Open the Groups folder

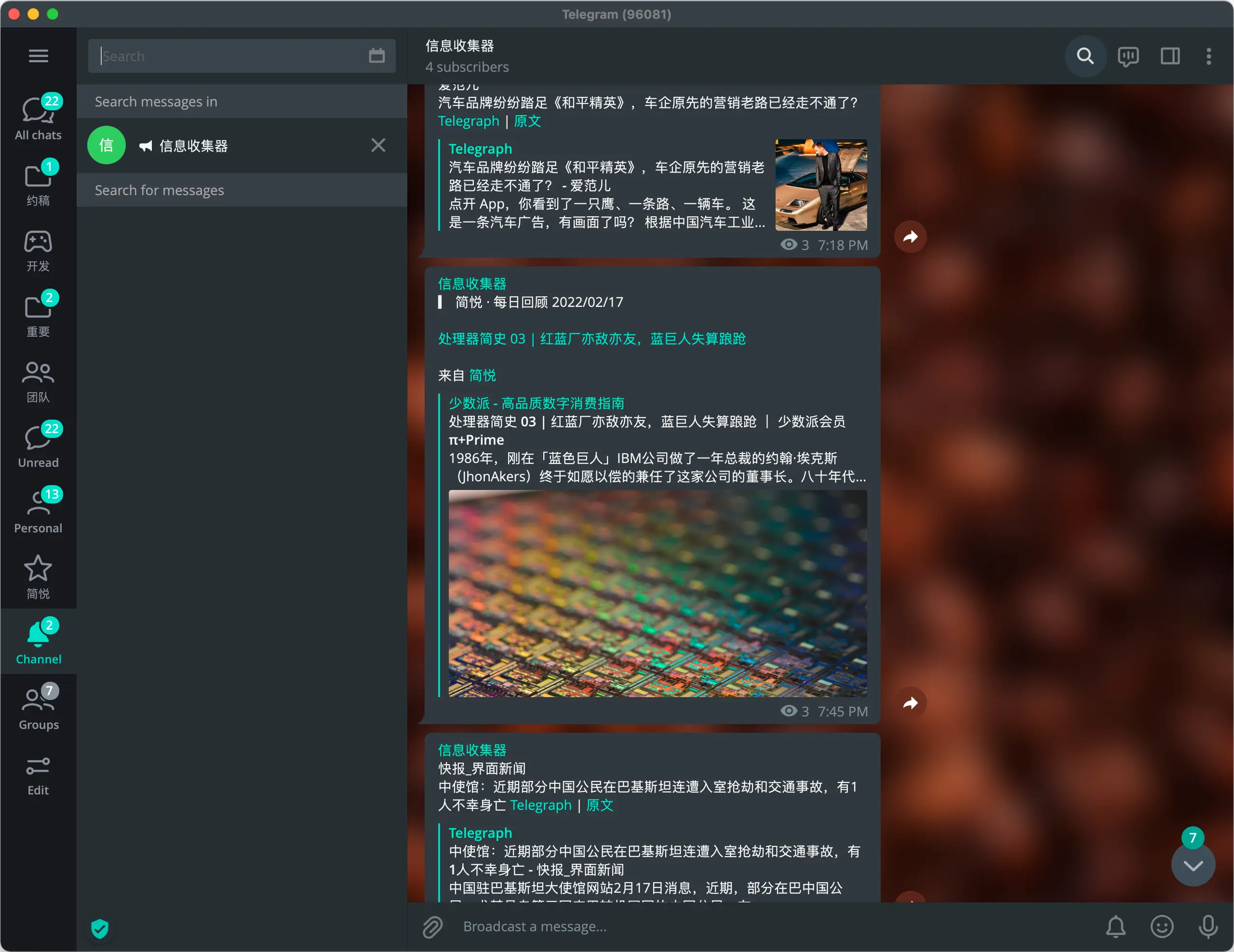point(39,707)
